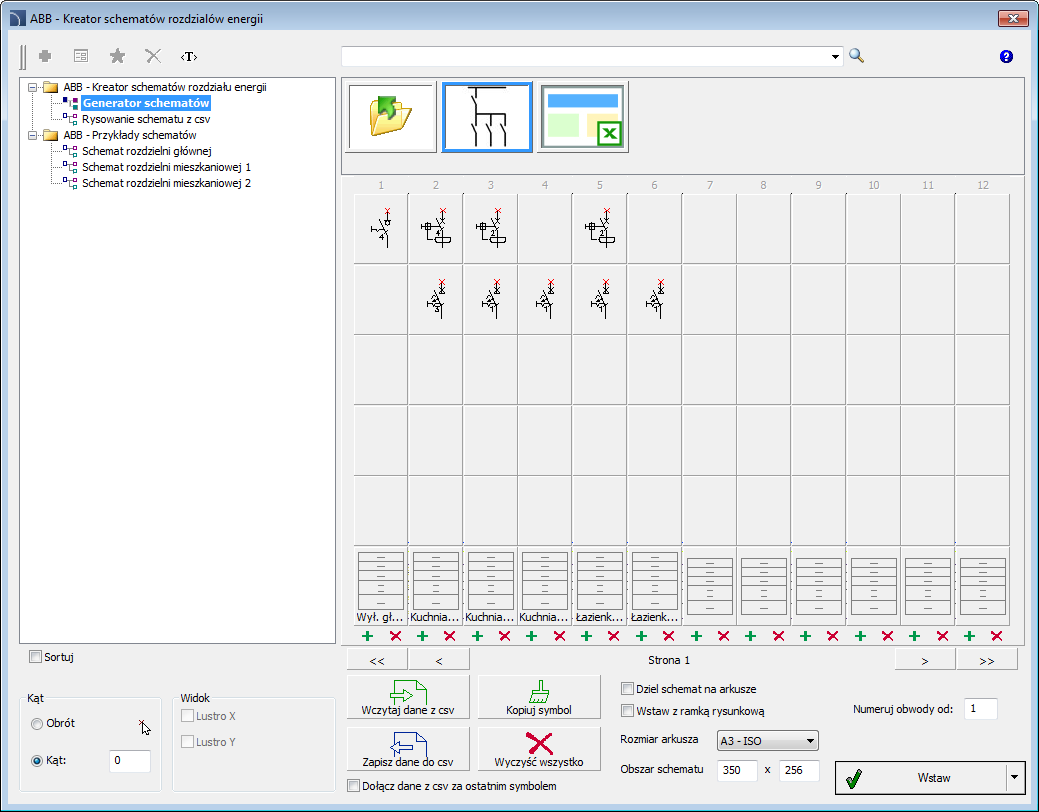This screenshot has width=1039, height=812.
Task: Click the Numeruj obwody od field
Action: click(x=981, y=709)
